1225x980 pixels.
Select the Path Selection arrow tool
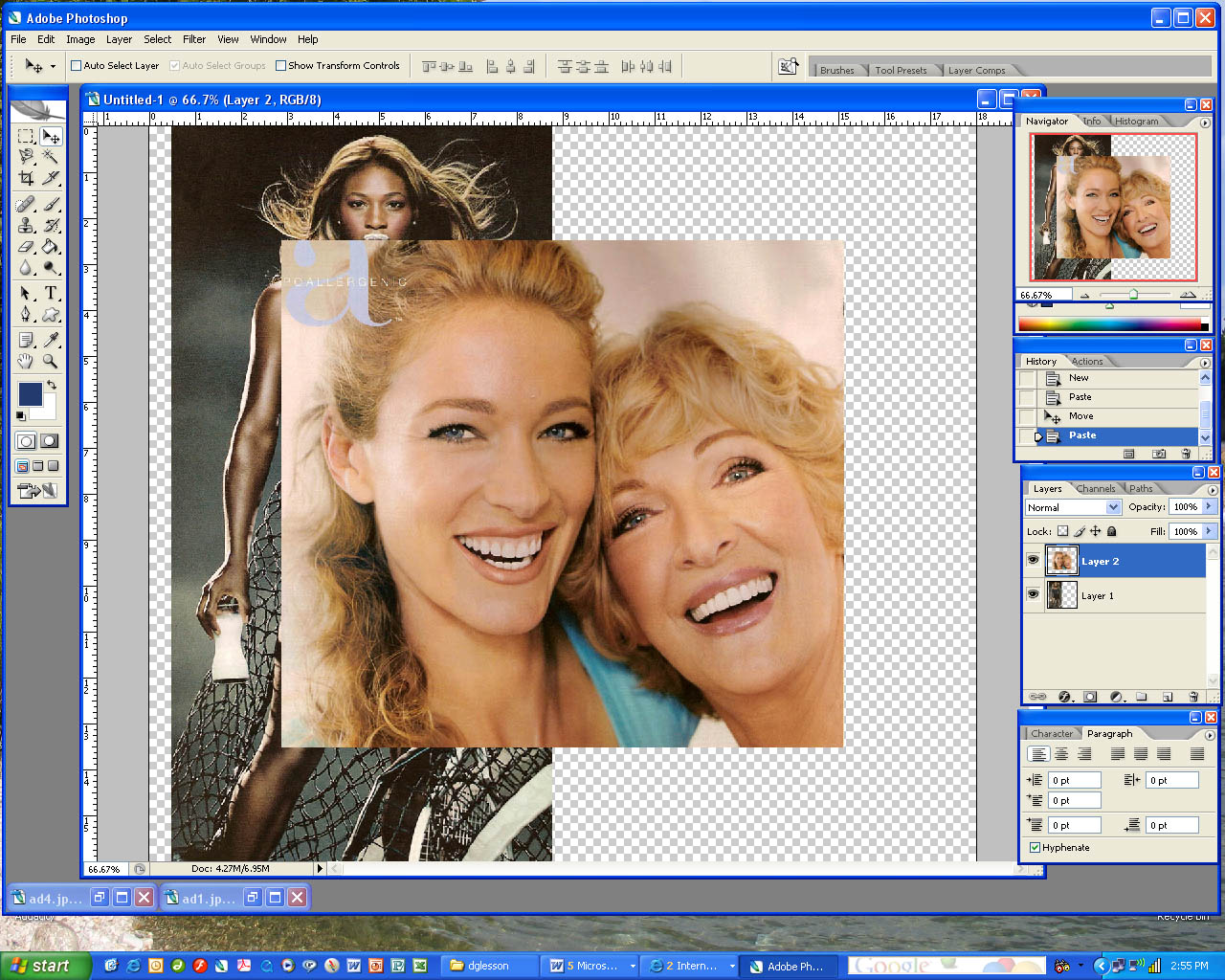[x=26, y=293]
